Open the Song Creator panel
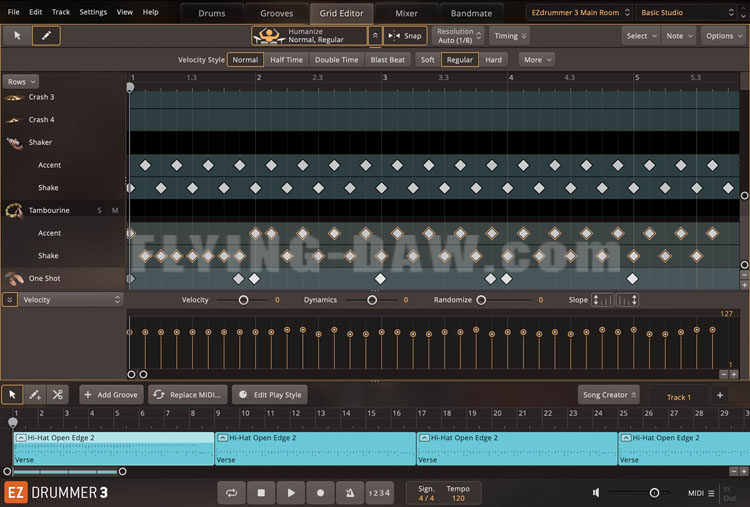 608,395
